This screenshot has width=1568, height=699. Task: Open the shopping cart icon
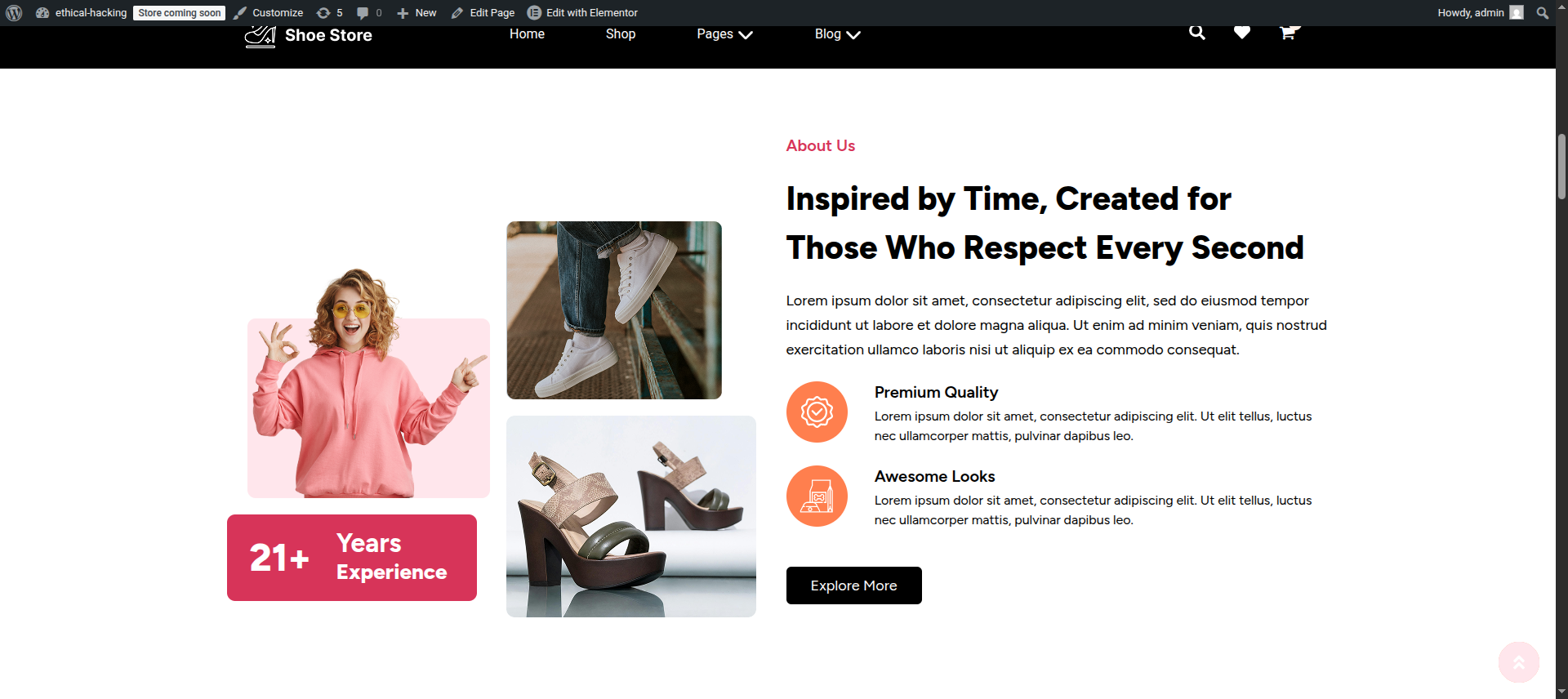[x=1288, y=33]
